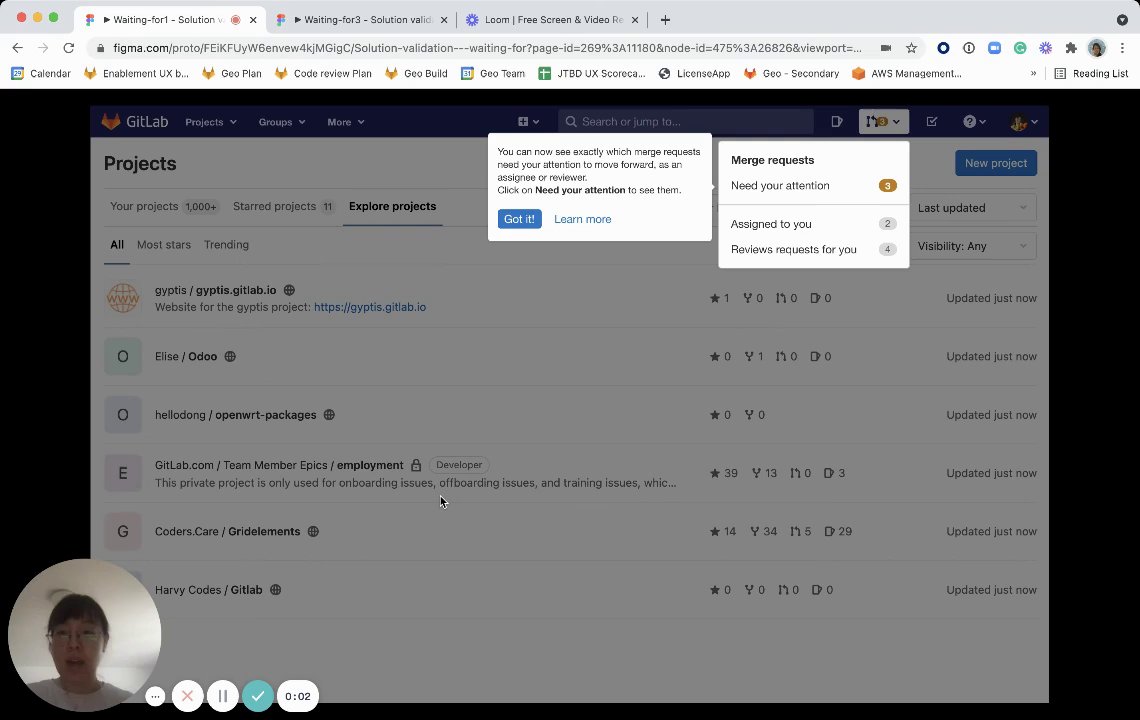Open the Geo Plan bookmark
This screenshot has height=720, width=1140.
(232, 73)
